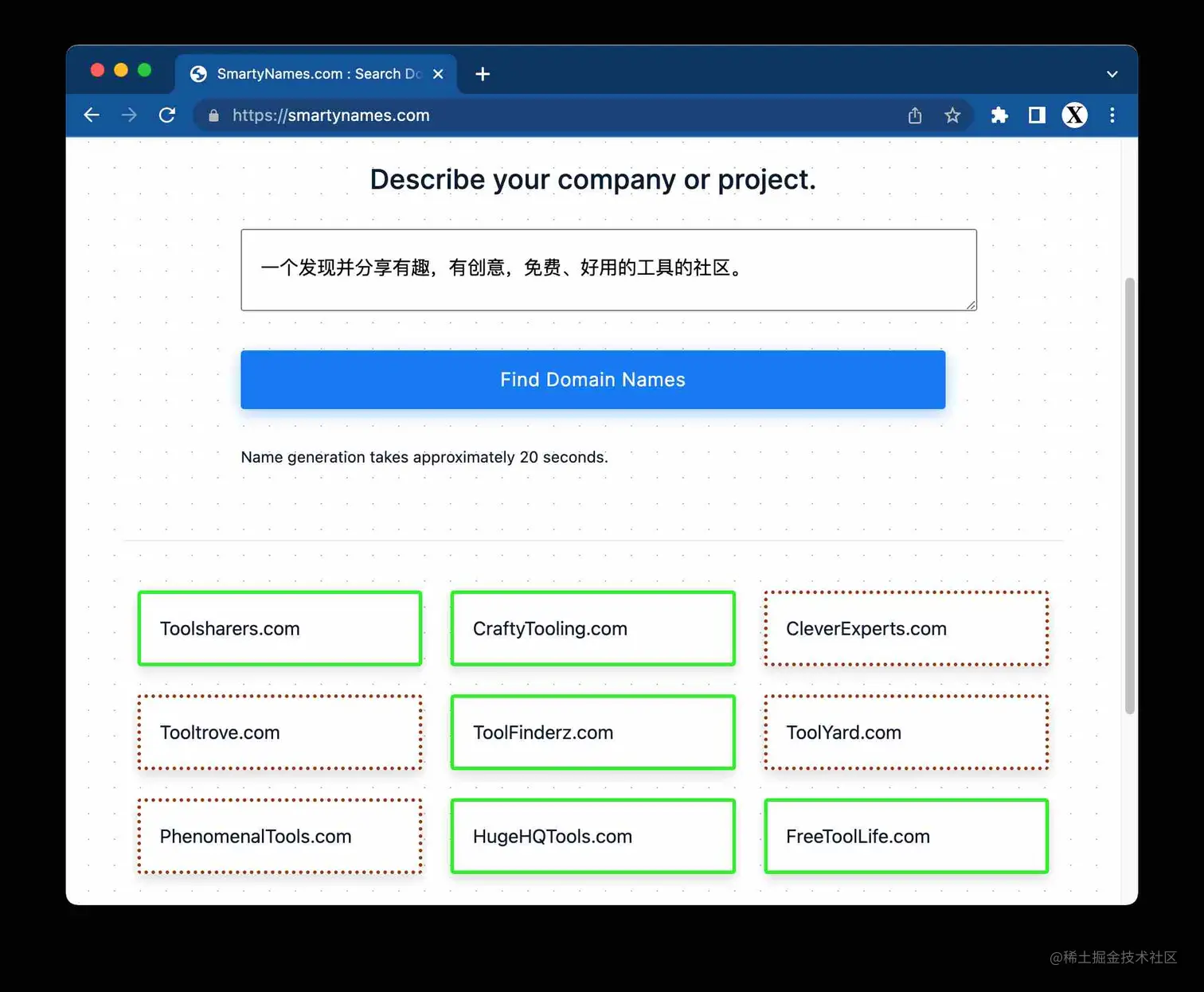Click the chevron at the top right
The width and height of the screenshot is (1204, 992).
(x=1112, y=74)
